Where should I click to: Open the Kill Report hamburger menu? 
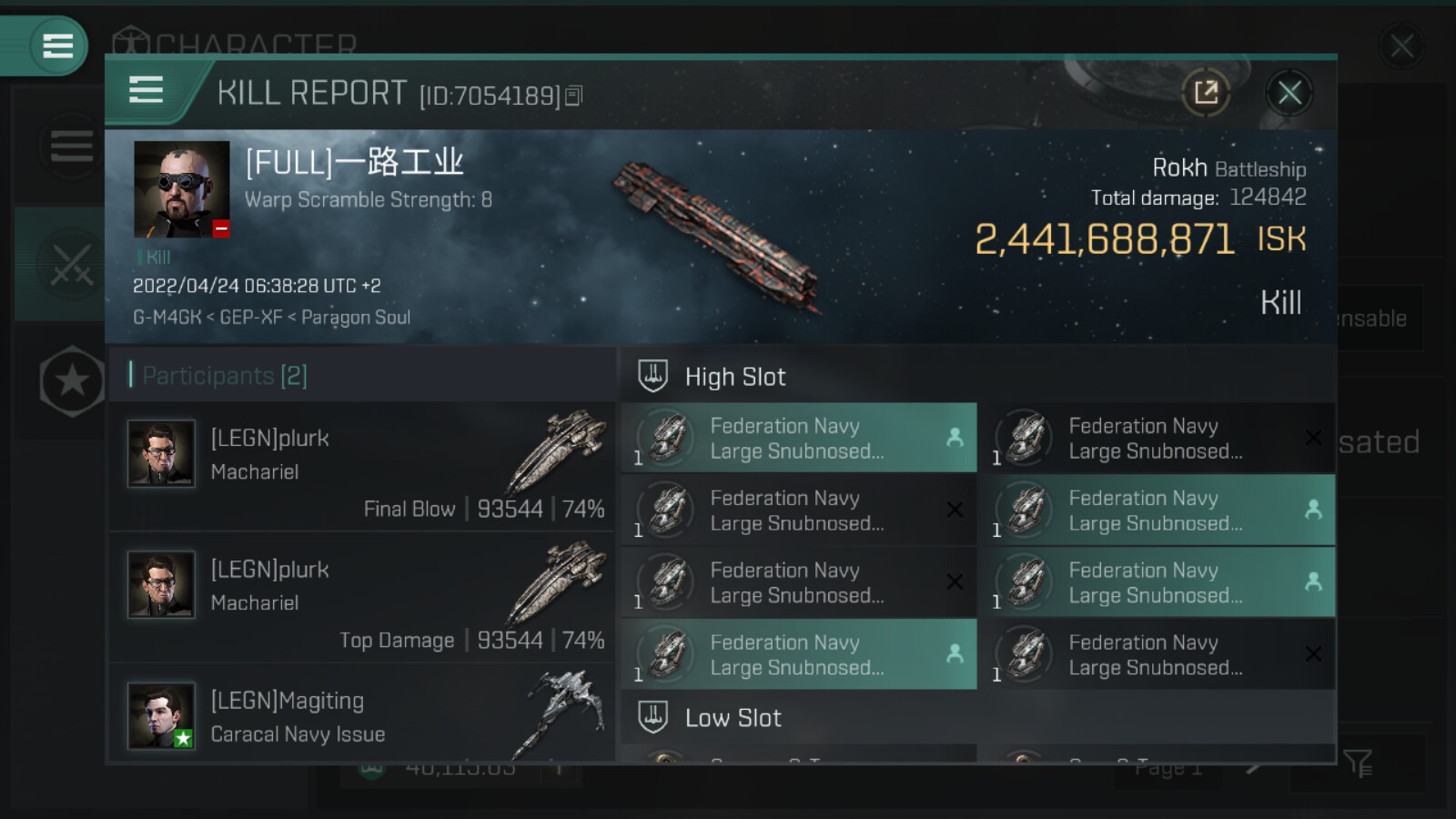(146, 91)
